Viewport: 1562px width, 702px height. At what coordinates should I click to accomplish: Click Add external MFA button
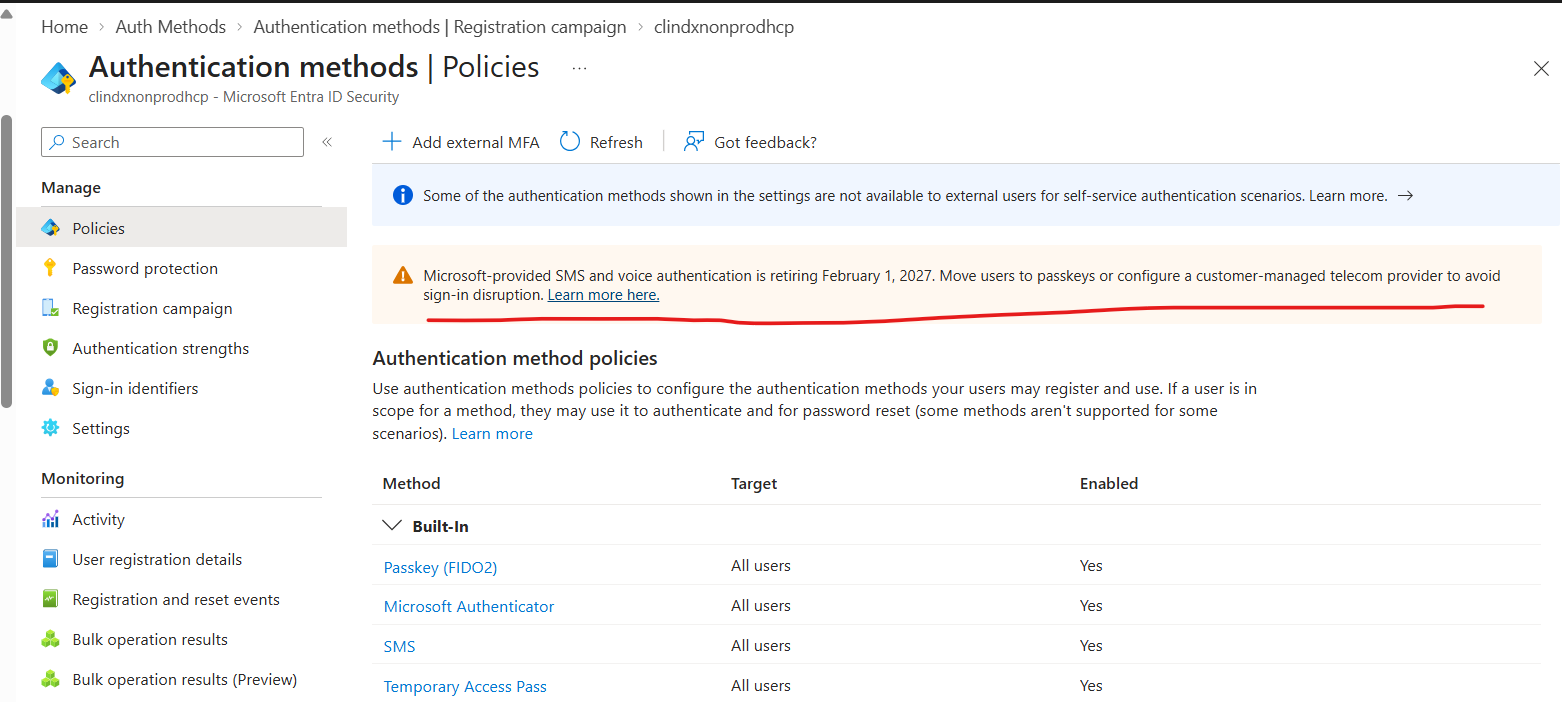pyautogui.click(x=461, y=142)
